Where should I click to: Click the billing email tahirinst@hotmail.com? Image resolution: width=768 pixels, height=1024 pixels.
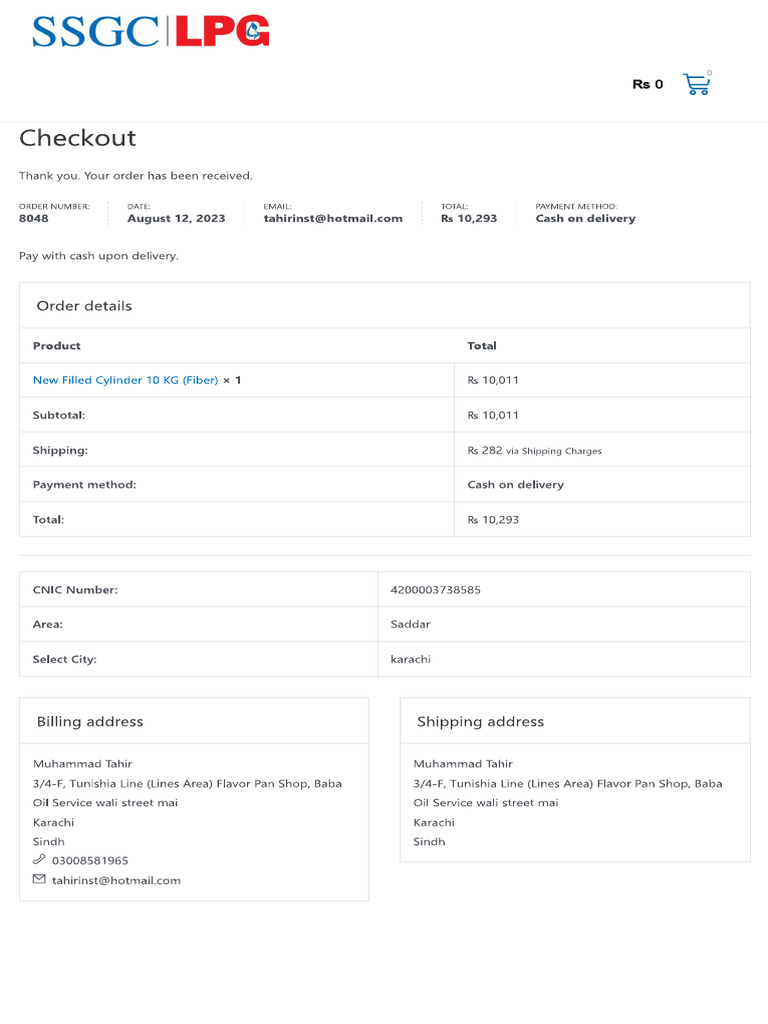pos(116,881)
